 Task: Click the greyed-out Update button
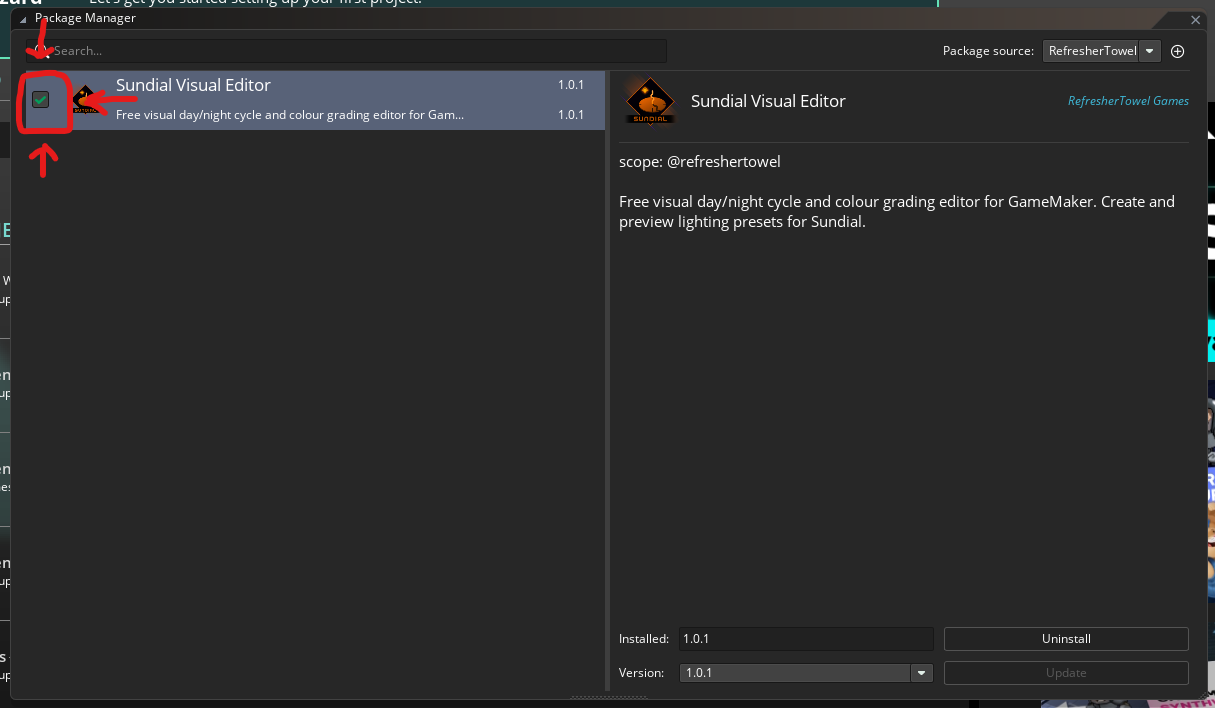pos(1066,673)
